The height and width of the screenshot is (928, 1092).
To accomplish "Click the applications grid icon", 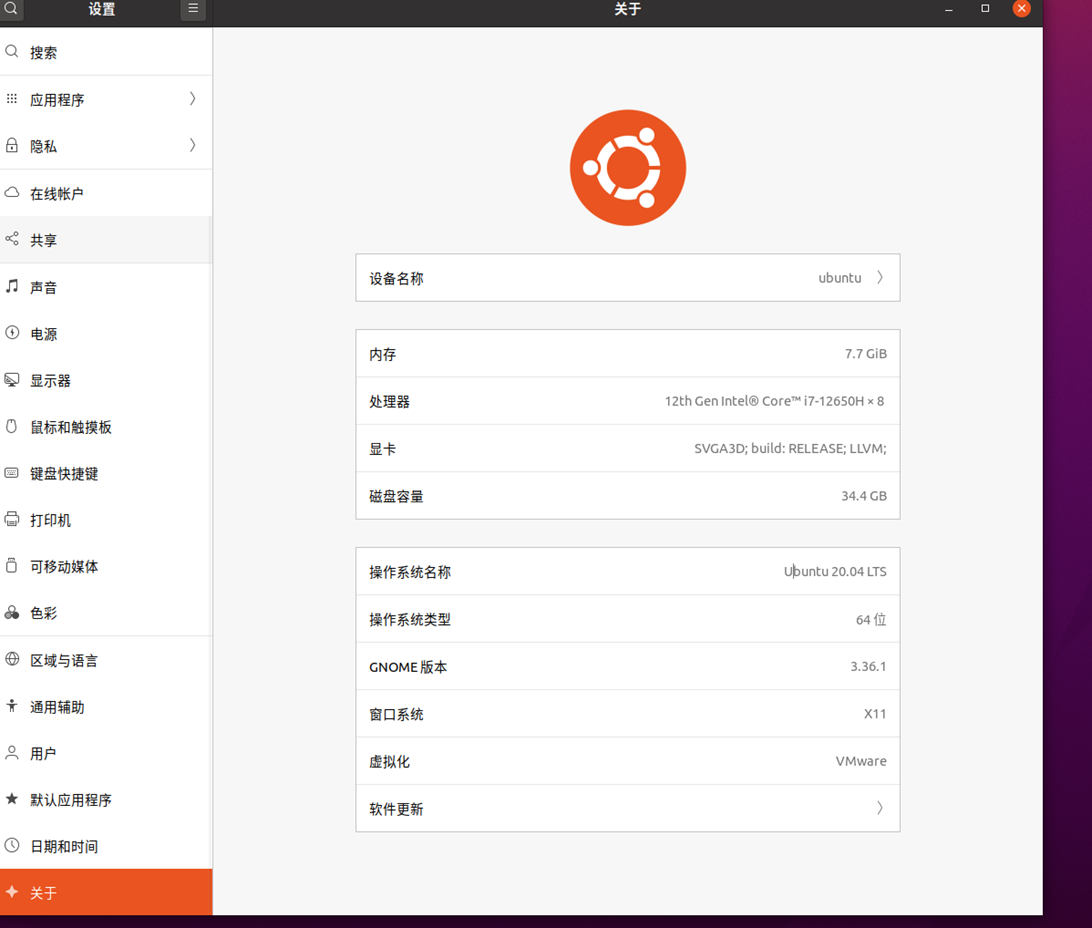I will click(12, 99).
